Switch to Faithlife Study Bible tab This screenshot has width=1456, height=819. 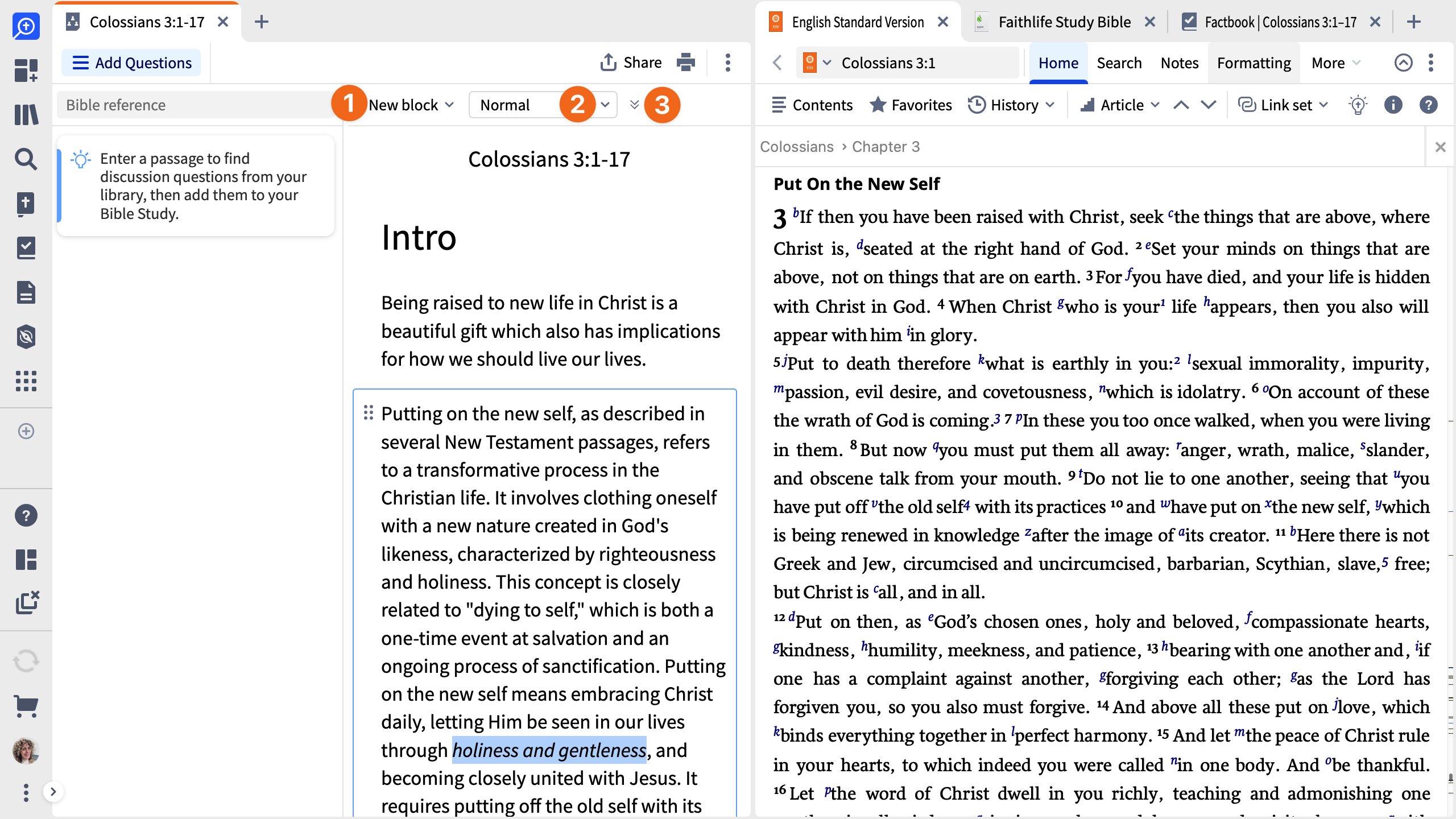[1064, 22]
